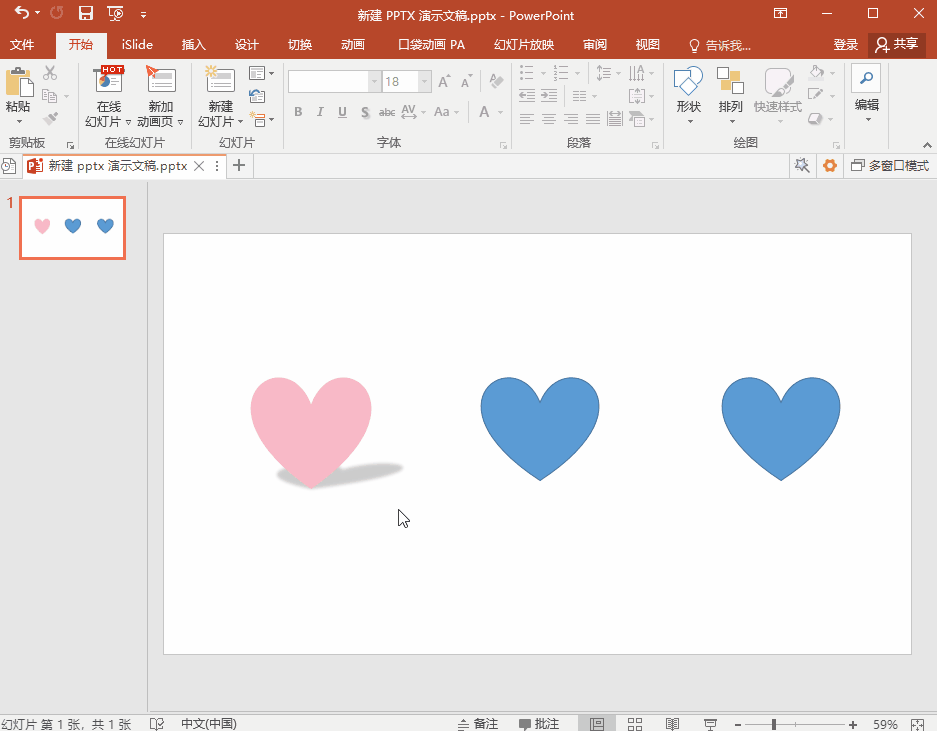Click the New Slide (新建幻灯片) icon
The image size is (937, 731).
(x=220, y=79)
